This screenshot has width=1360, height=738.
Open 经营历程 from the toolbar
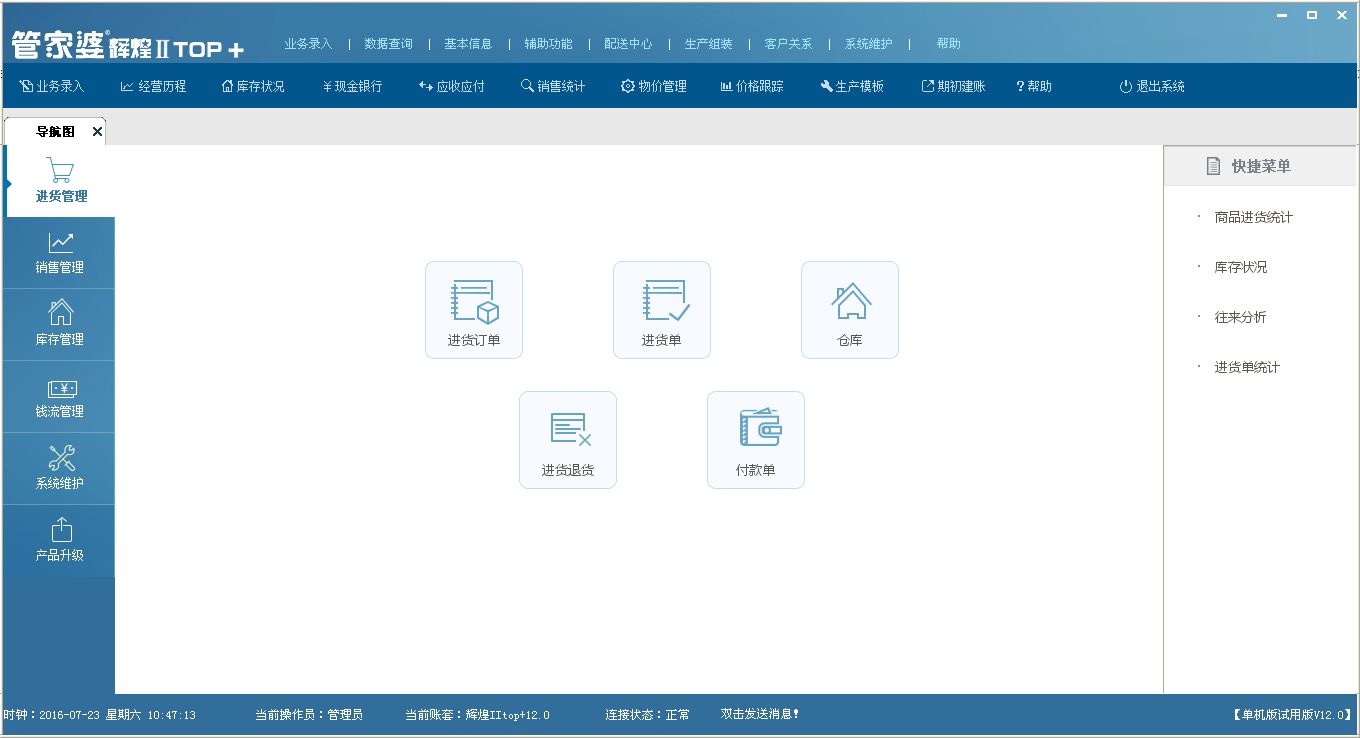[x=154, y=86]
